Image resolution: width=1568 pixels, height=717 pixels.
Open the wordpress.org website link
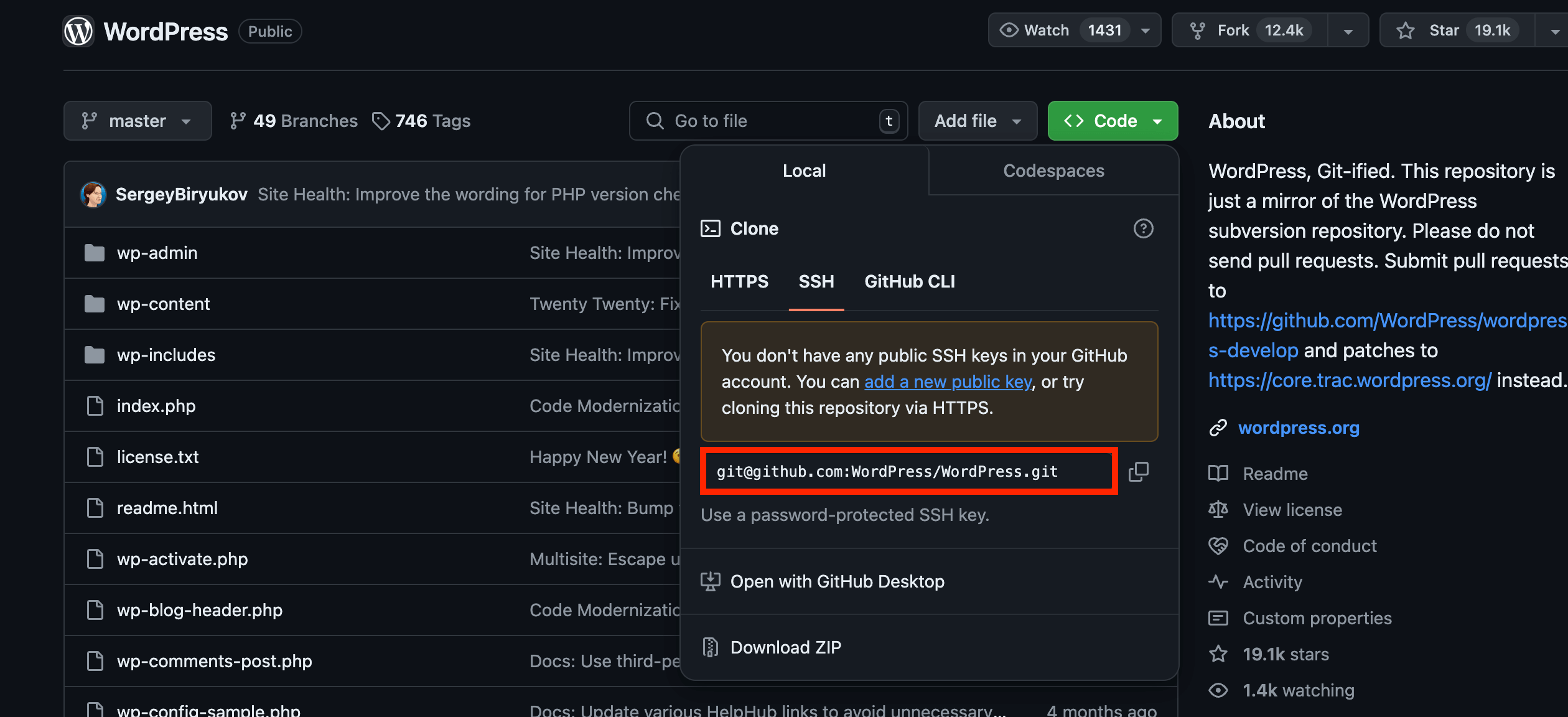point(1299,428)
